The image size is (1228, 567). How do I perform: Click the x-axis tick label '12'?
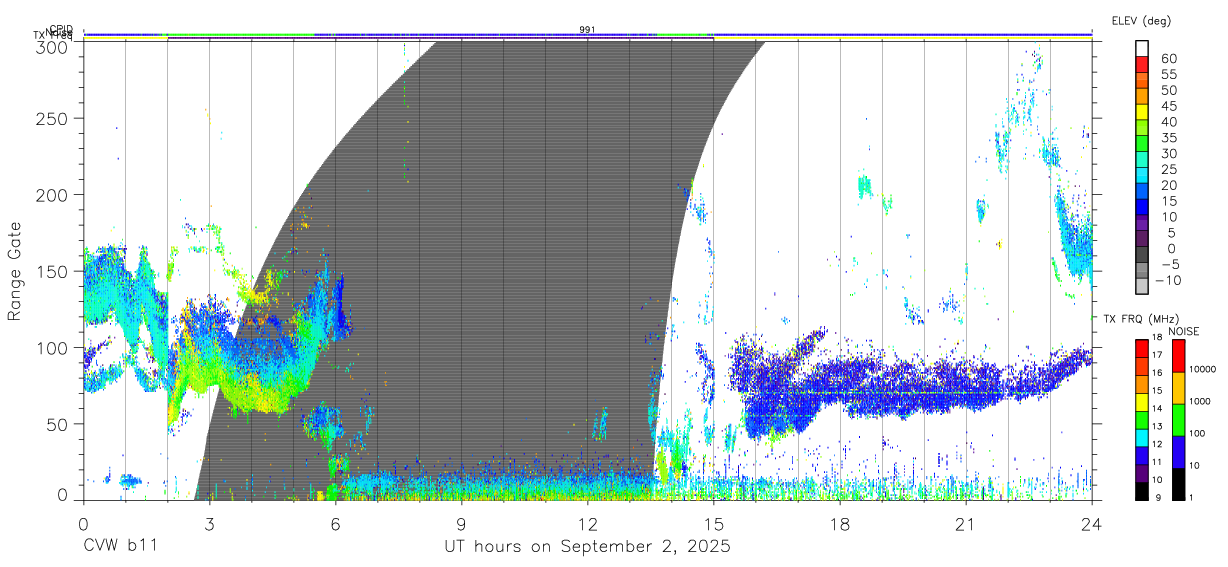pyautogui.click(x=588, y=524)
